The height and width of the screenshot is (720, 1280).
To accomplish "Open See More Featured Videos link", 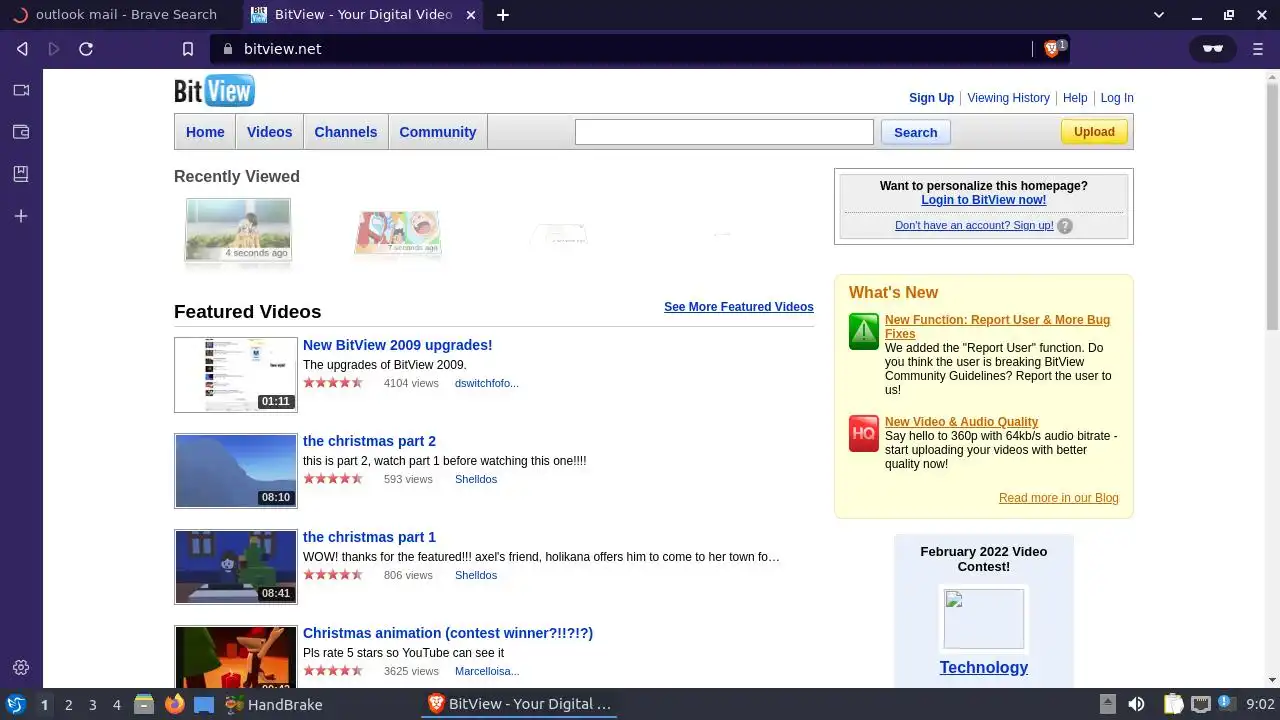I will (739, 307).
